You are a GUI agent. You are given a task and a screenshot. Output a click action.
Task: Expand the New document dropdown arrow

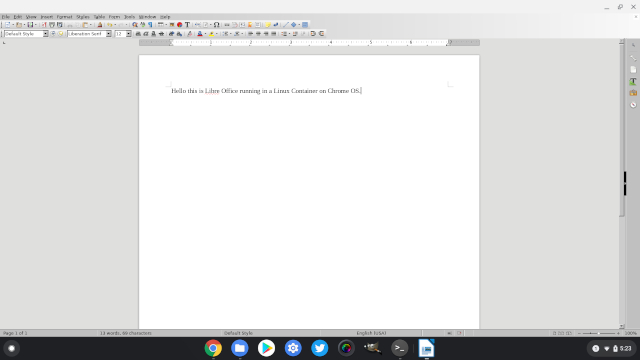click(x=13, y=24)
